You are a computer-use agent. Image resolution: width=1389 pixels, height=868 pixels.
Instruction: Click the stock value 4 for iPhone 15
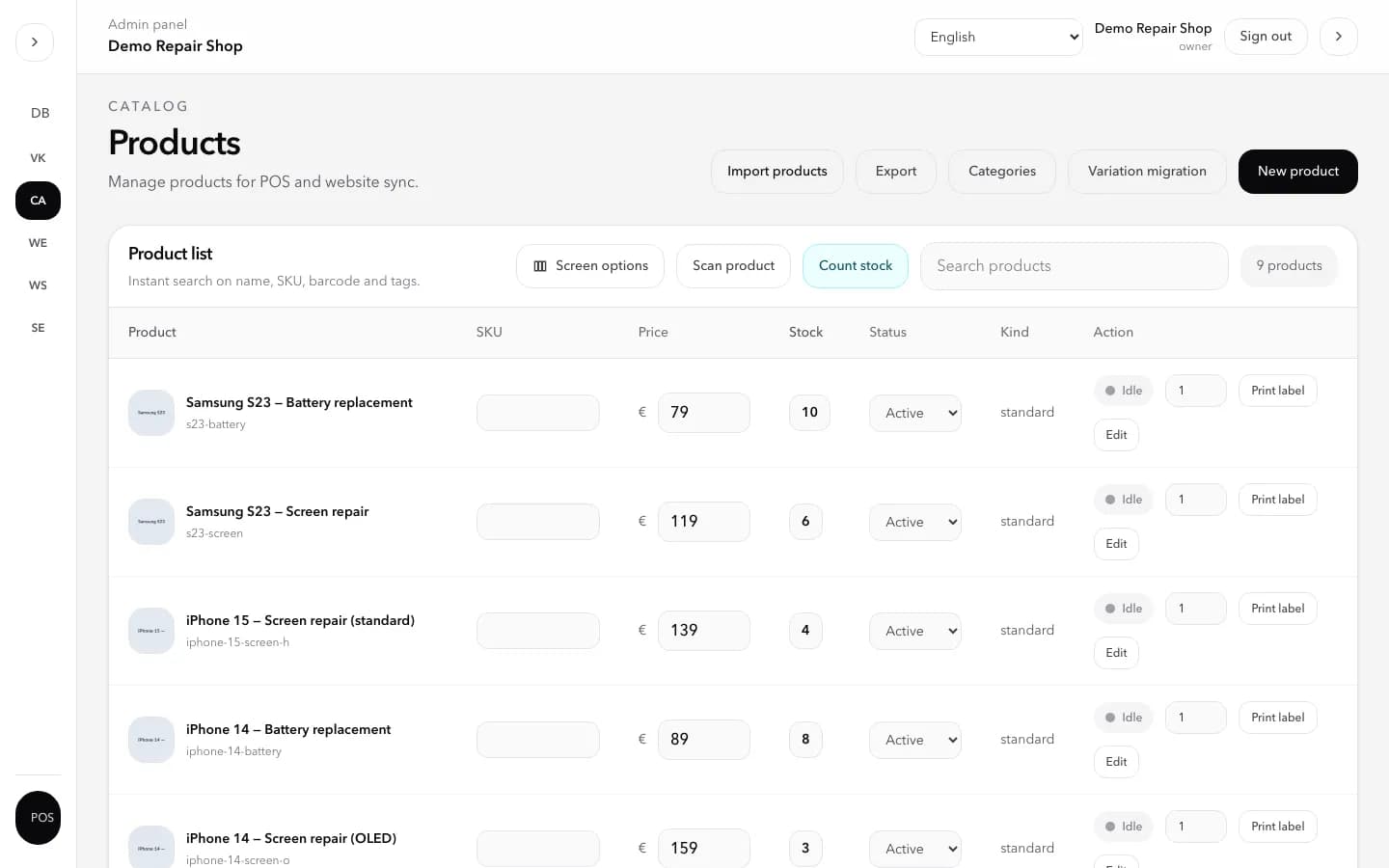pyautogui.click(x=805, y=631)
